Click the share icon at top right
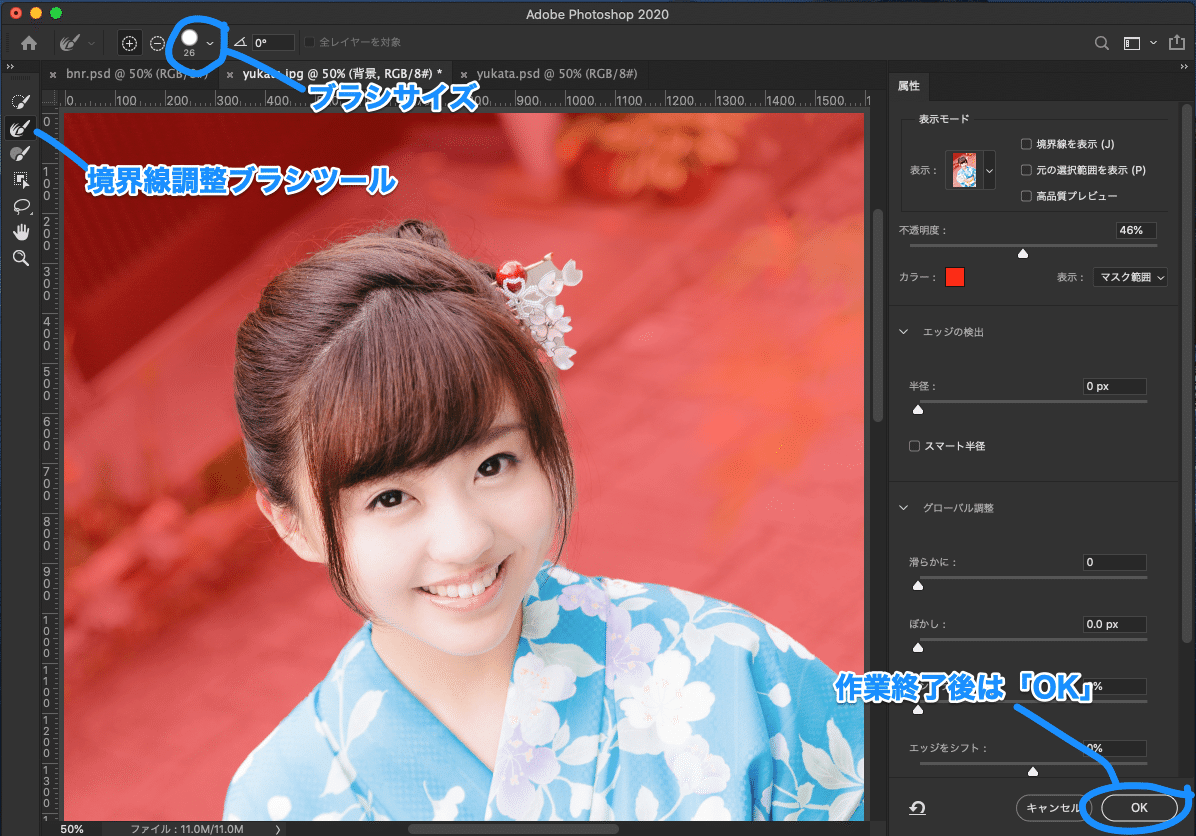 (1177, 43)
